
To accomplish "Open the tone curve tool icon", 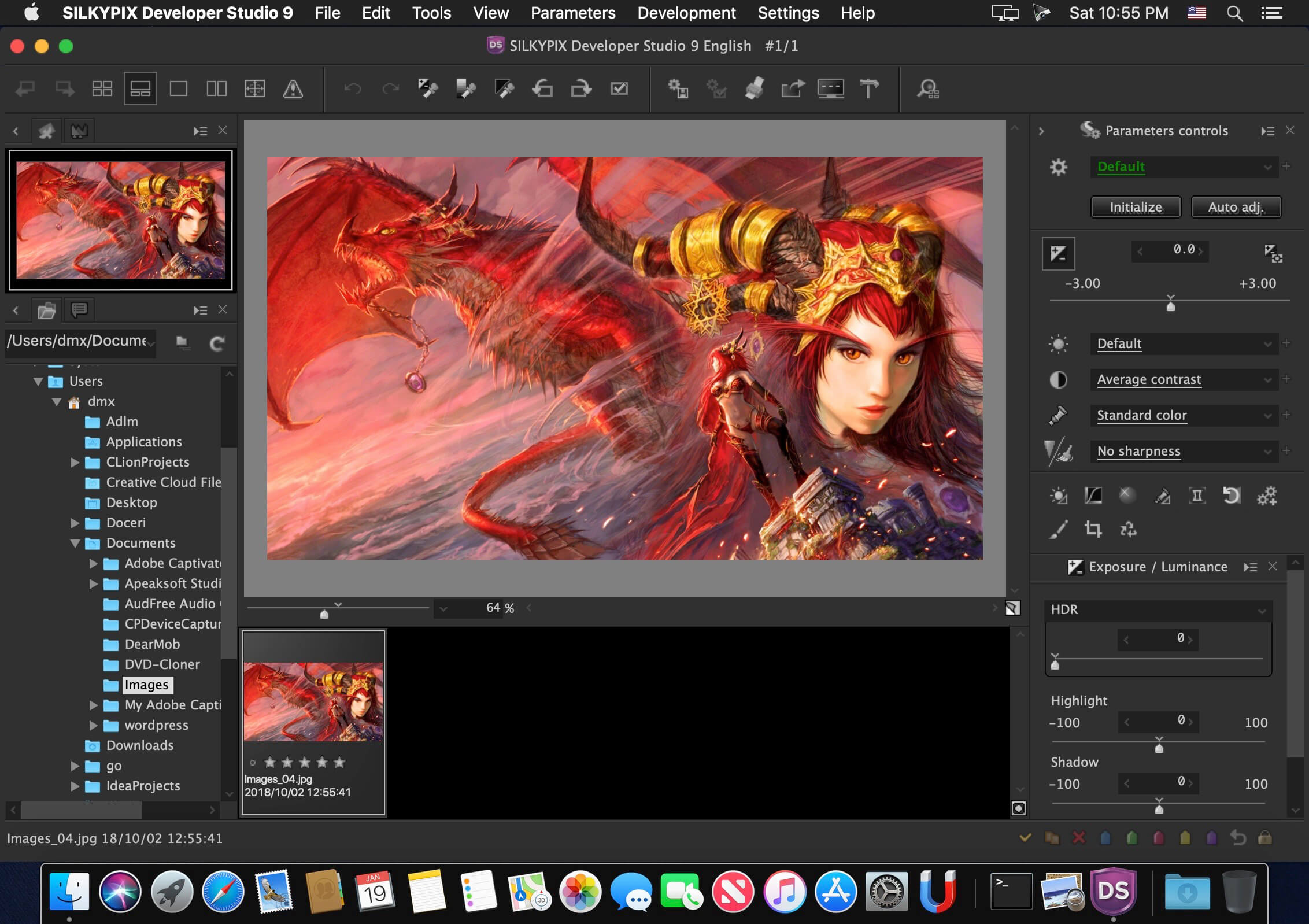I will (x=1093, y=496).
